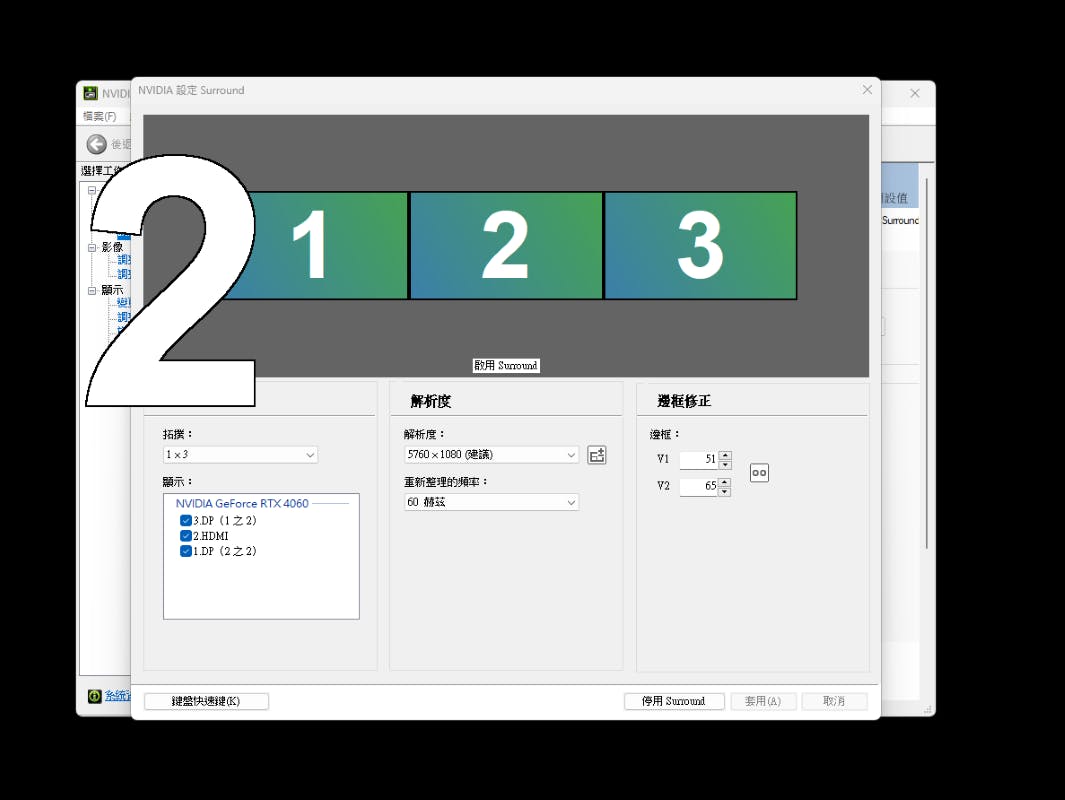Click the 啟用 Surround label in the preview
The width and height of the screenshot is (1065, 800).
pyautogui.click(x=506, y=365)
